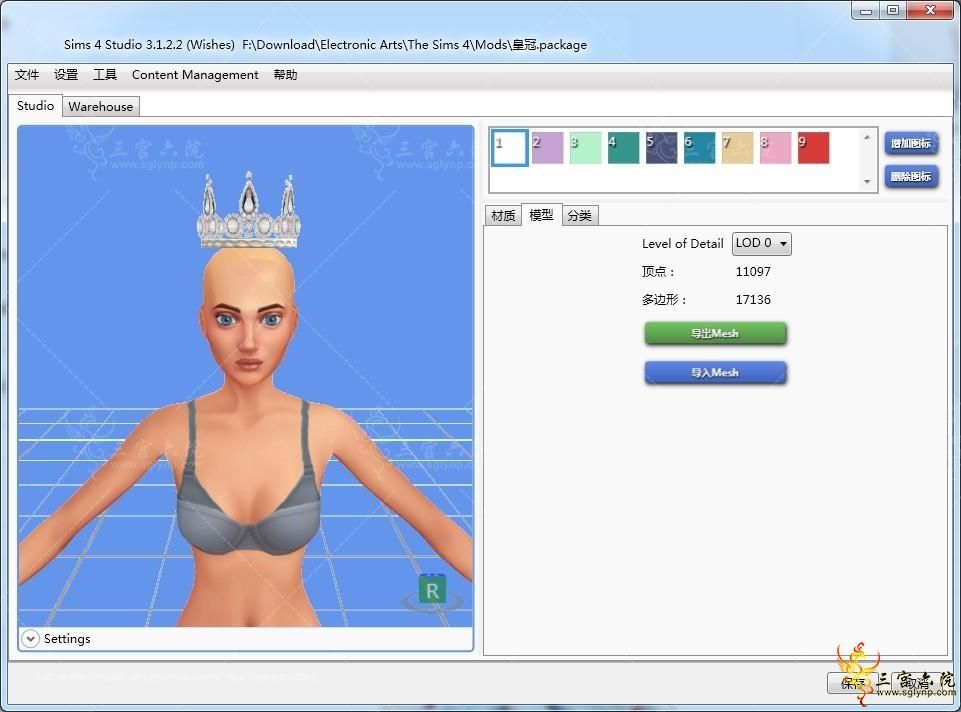The height and width of the screenshot is (712, 961).
Task: Select beige swatch number 7
Action: coord(737,148)
